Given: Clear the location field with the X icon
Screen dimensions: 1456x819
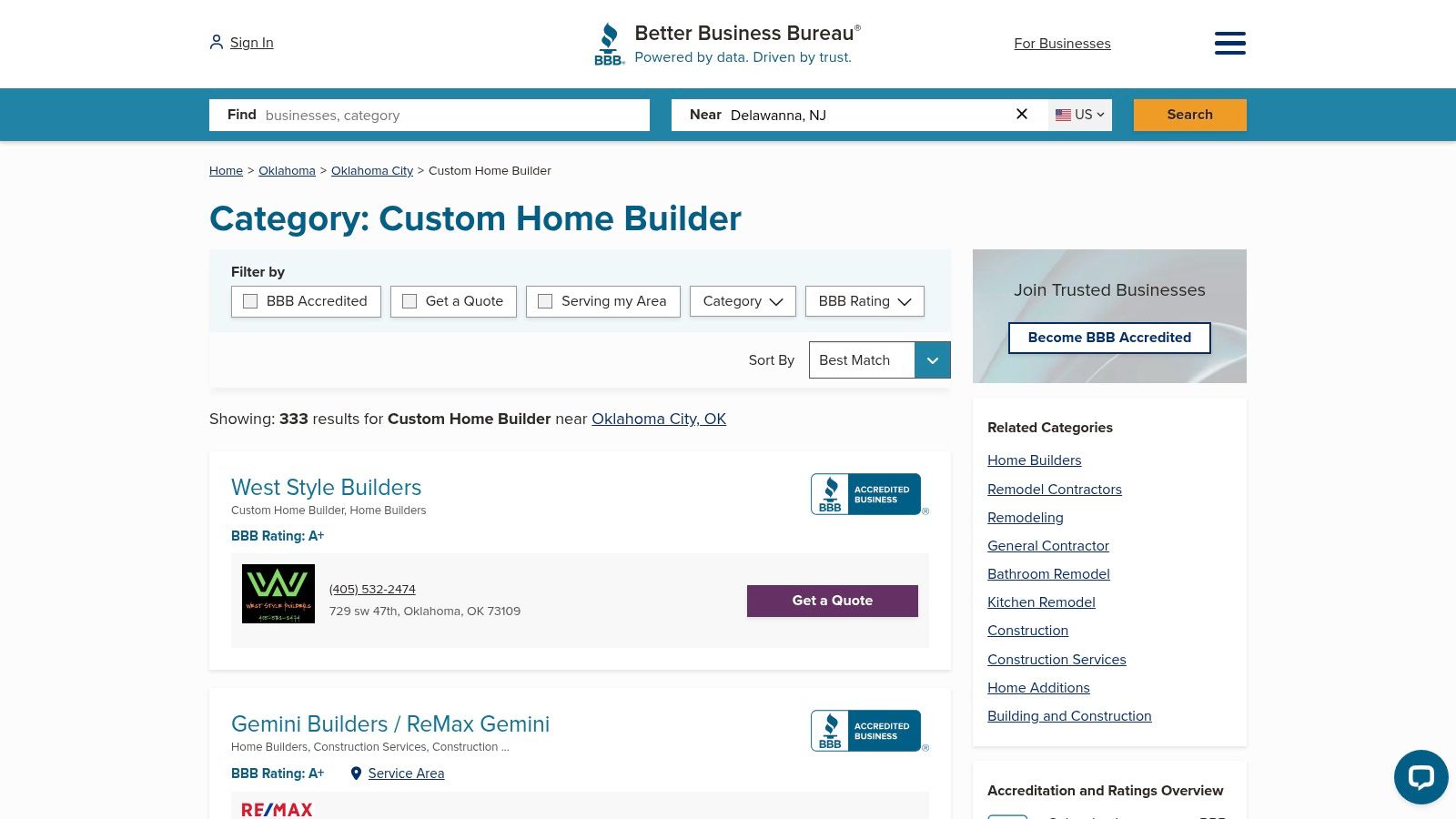Looking at the screenshot, I should tap(1022, 114).
